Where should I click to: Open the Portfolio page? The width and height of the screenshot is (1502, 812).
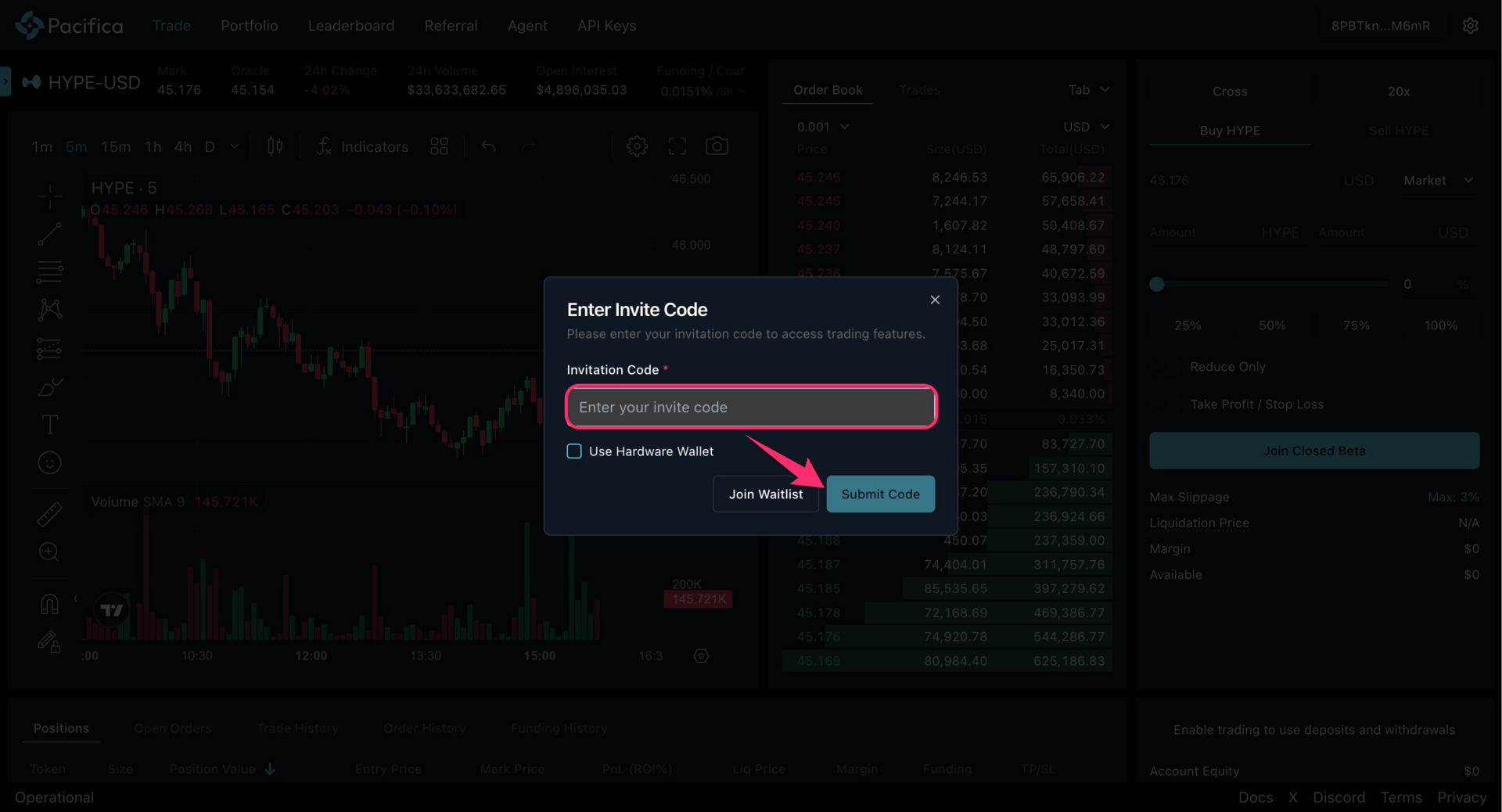(x=249, y=26)
